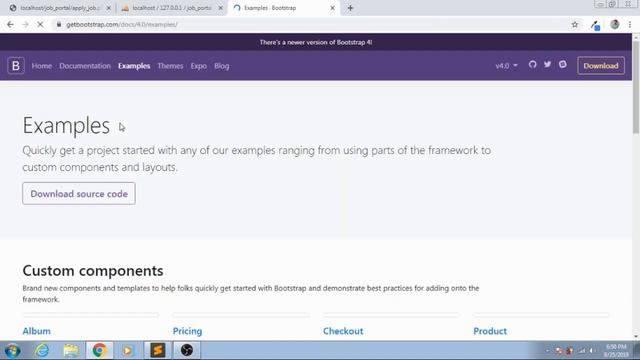Open OBS Studio taskbar icon
Viewport: 640px width, 360px height.
coord(187,351)
